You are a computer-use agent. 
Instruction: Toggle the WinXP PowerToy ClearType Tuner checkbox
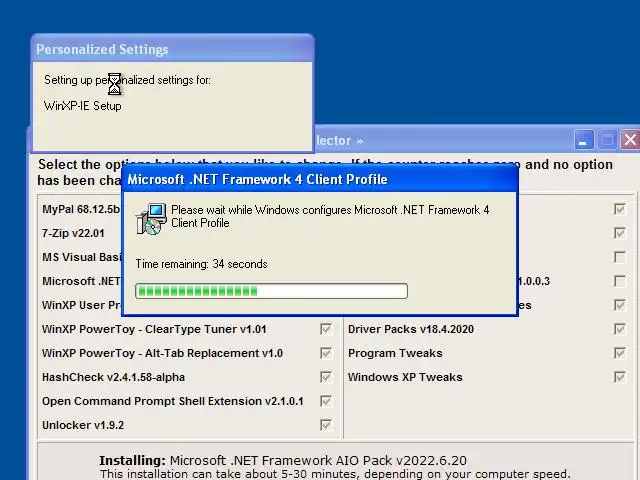[x=326, y=329]
